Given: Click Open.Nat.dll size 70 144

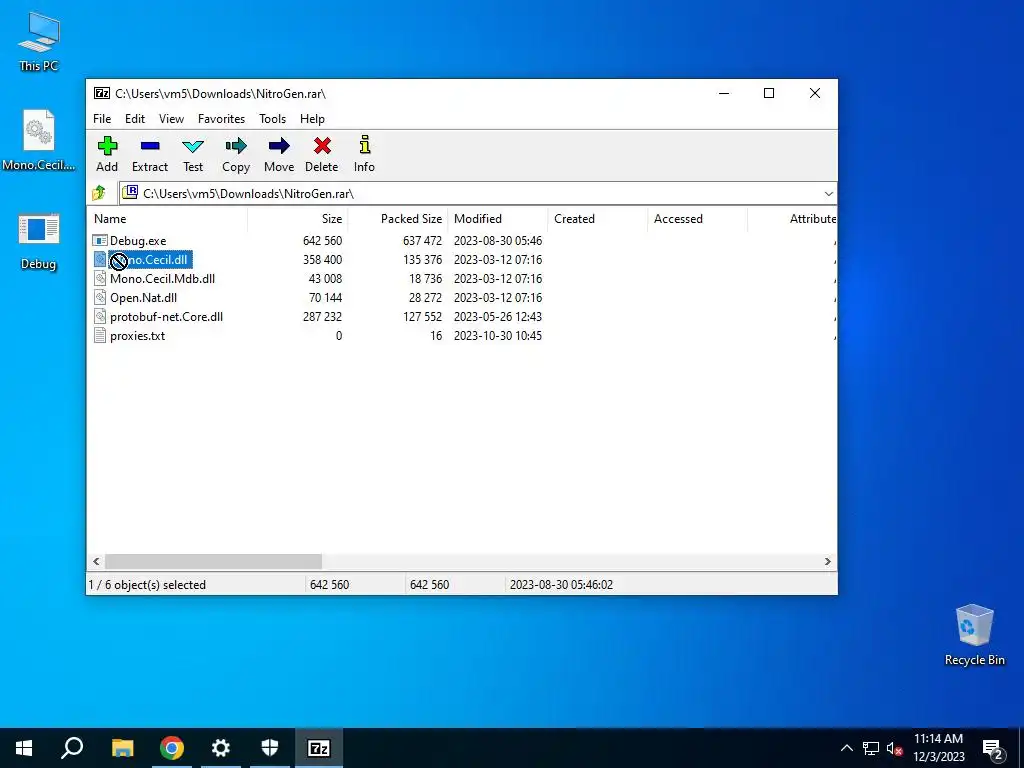Looking at the screenshot, I should [x=325, y=298].
